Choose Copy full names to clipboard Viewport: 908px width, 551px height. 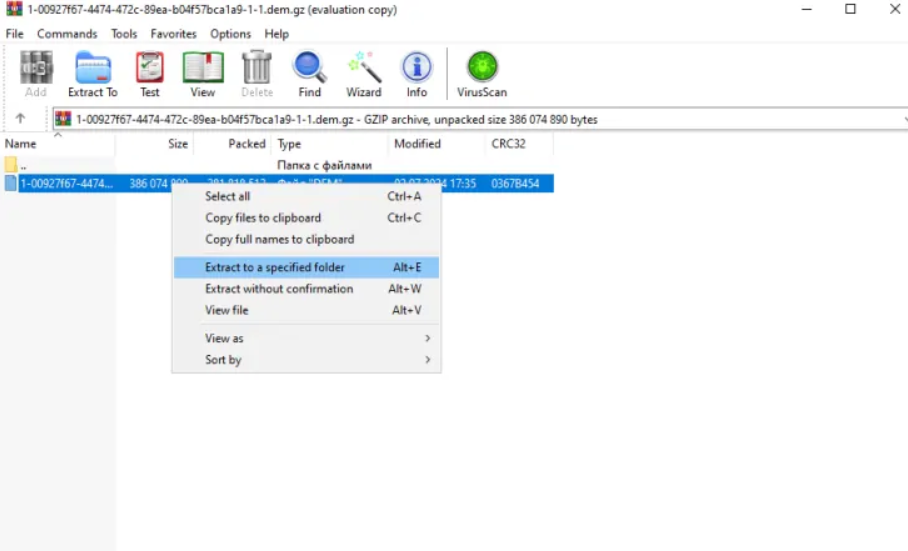pos(306,239)
